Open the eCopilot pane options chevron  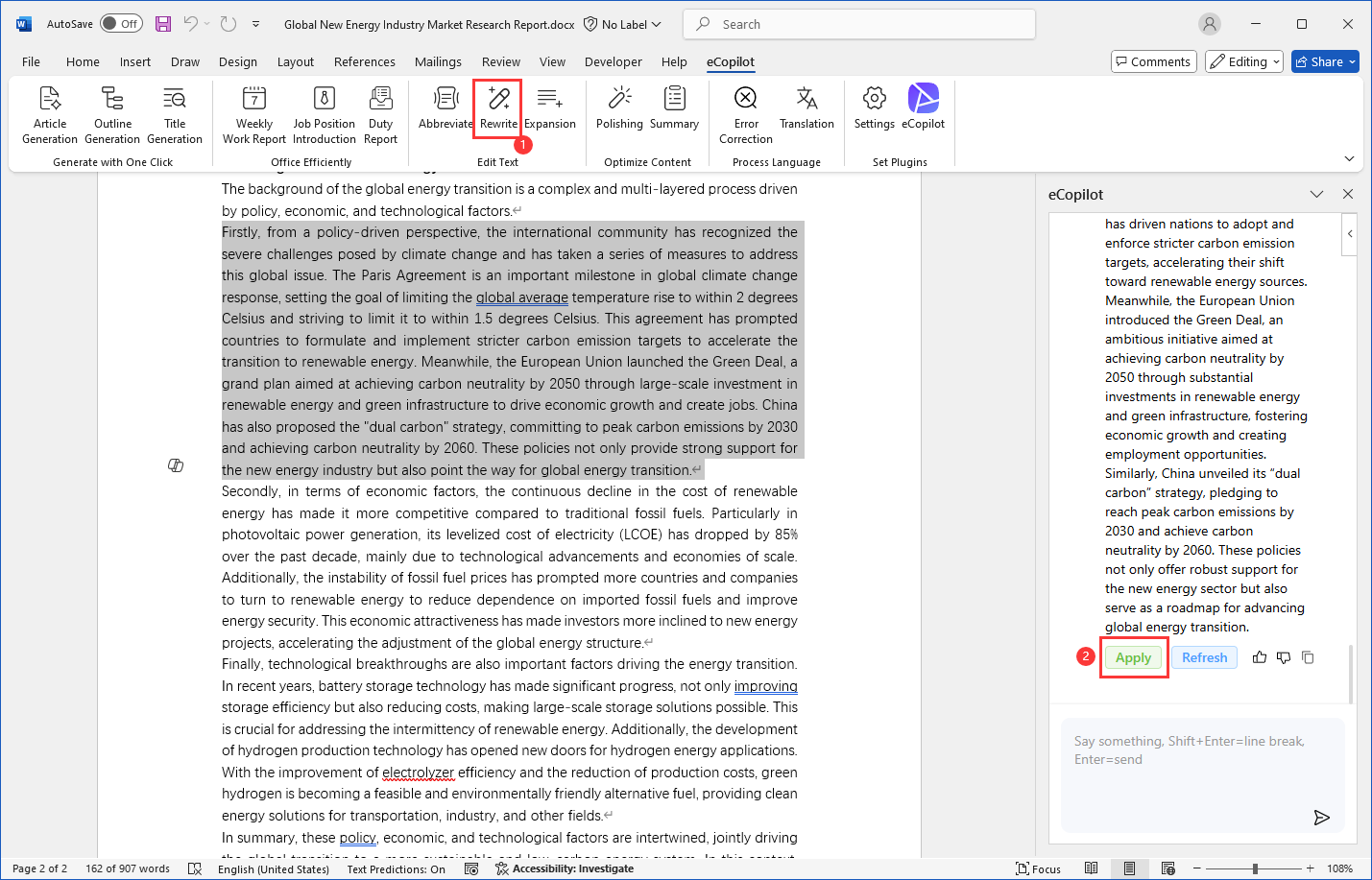[1316, 194]
